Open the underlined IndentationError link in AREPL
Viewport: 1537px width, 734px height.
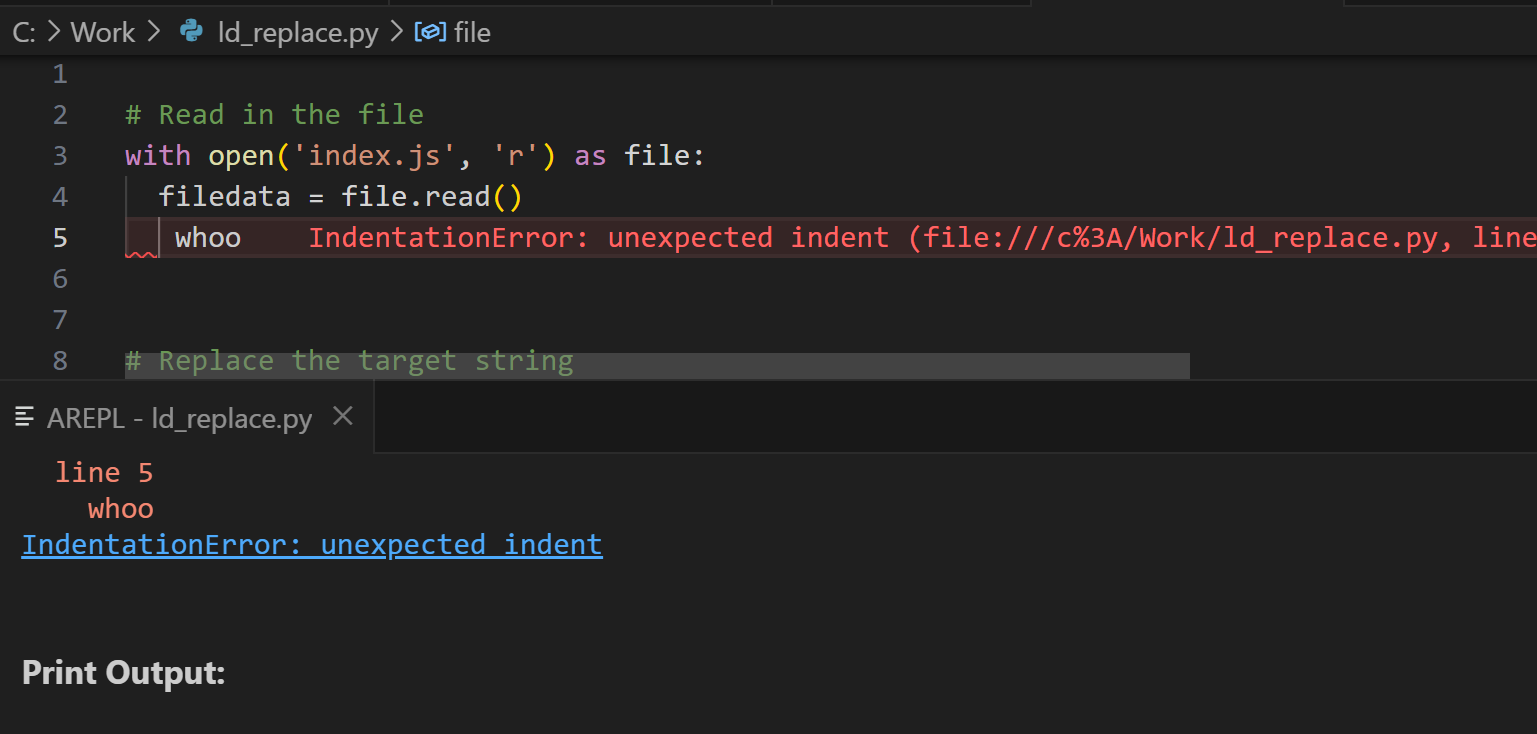(312, 545)
